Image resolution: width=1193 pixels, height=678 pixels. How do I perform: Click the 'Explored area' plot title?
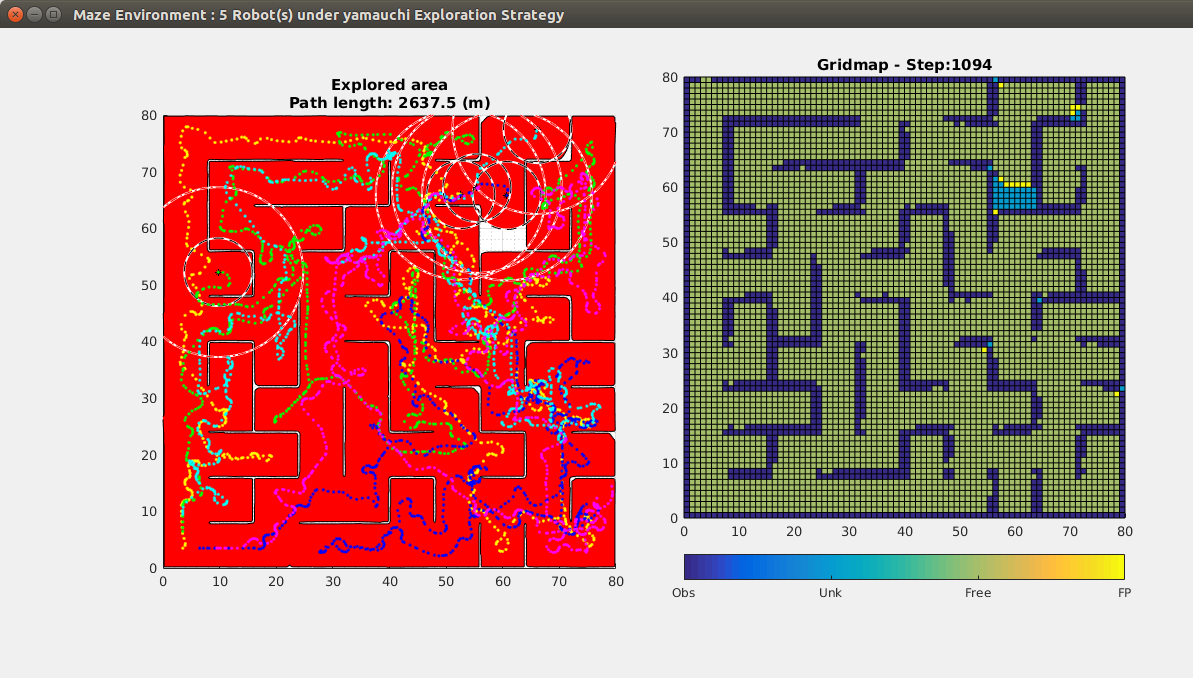click(x=389, y=84)
